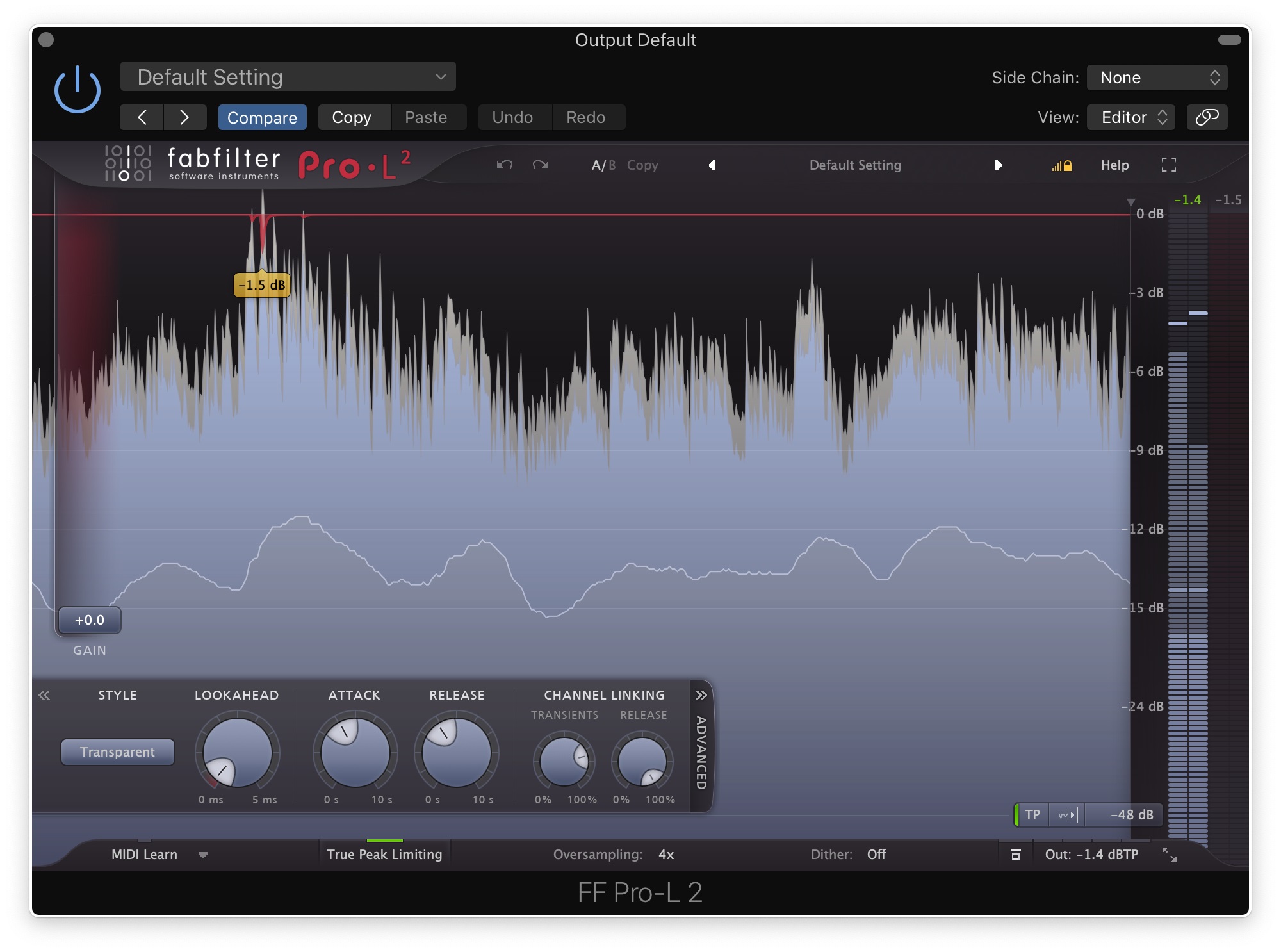This screenshot has height=952, width=1281.
Task: Click the -1.4 peak level readout above meter
Action: click(x=1187, y=200)
